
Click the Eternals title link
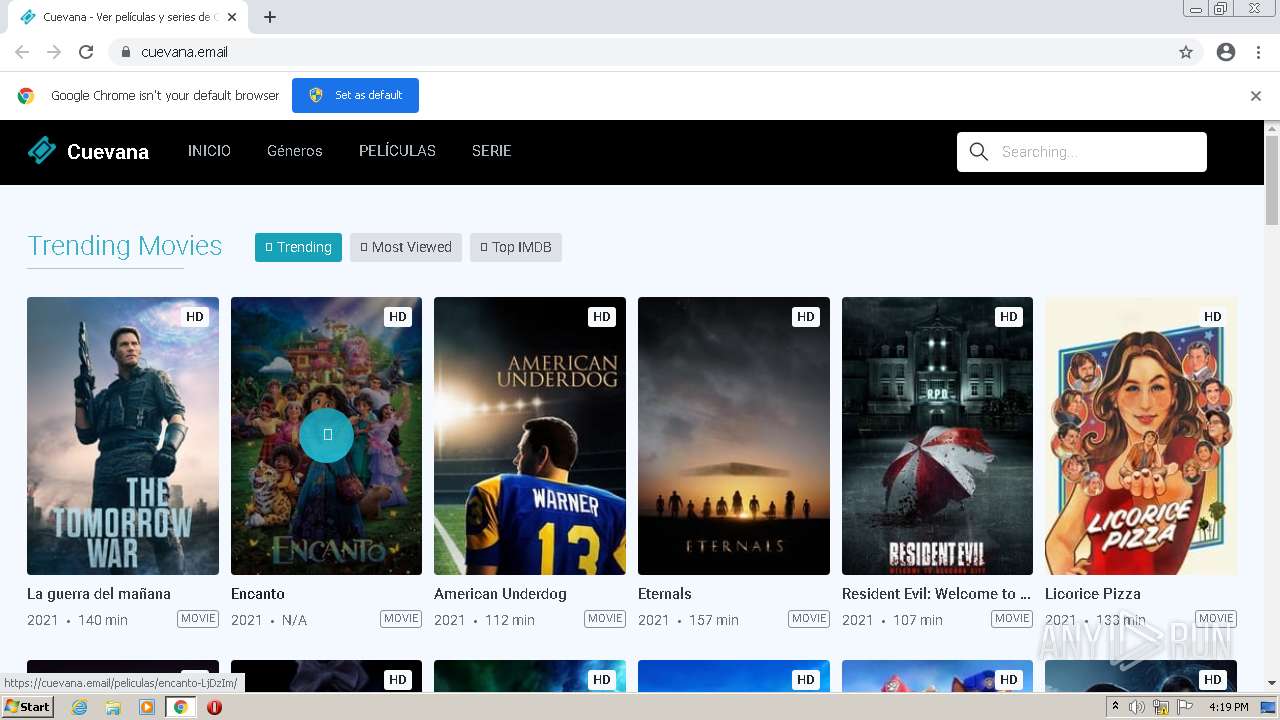tap(665, 594)
